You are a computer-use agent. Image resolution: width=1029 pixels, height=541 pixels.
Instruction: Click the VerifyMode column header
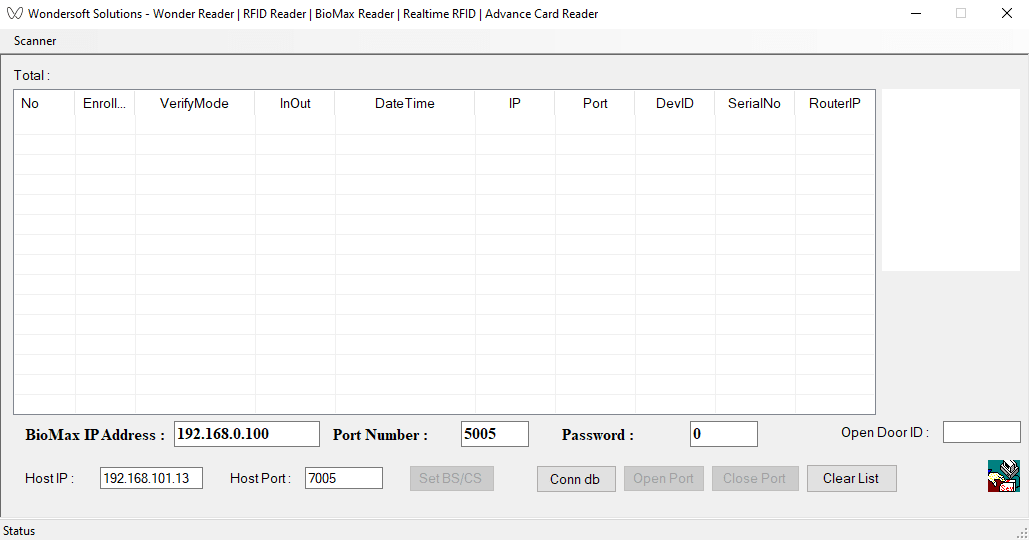pos(194,104)
